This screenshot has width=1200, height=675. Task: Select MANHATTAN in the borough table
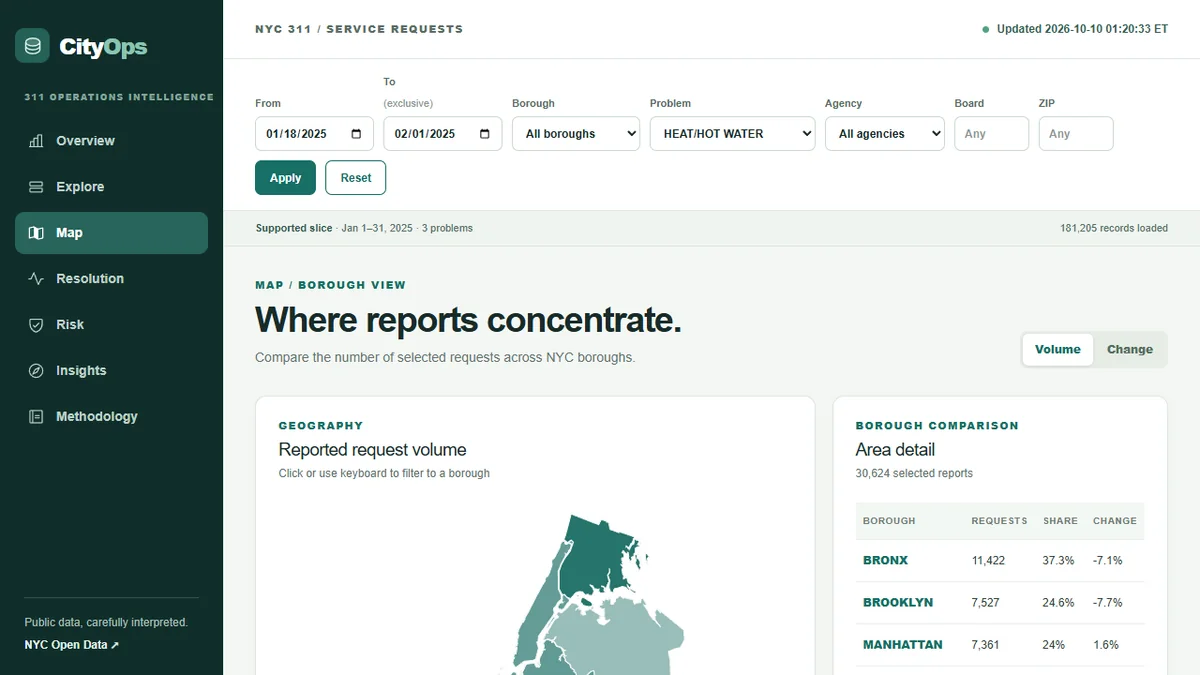(x=902, y=645)
